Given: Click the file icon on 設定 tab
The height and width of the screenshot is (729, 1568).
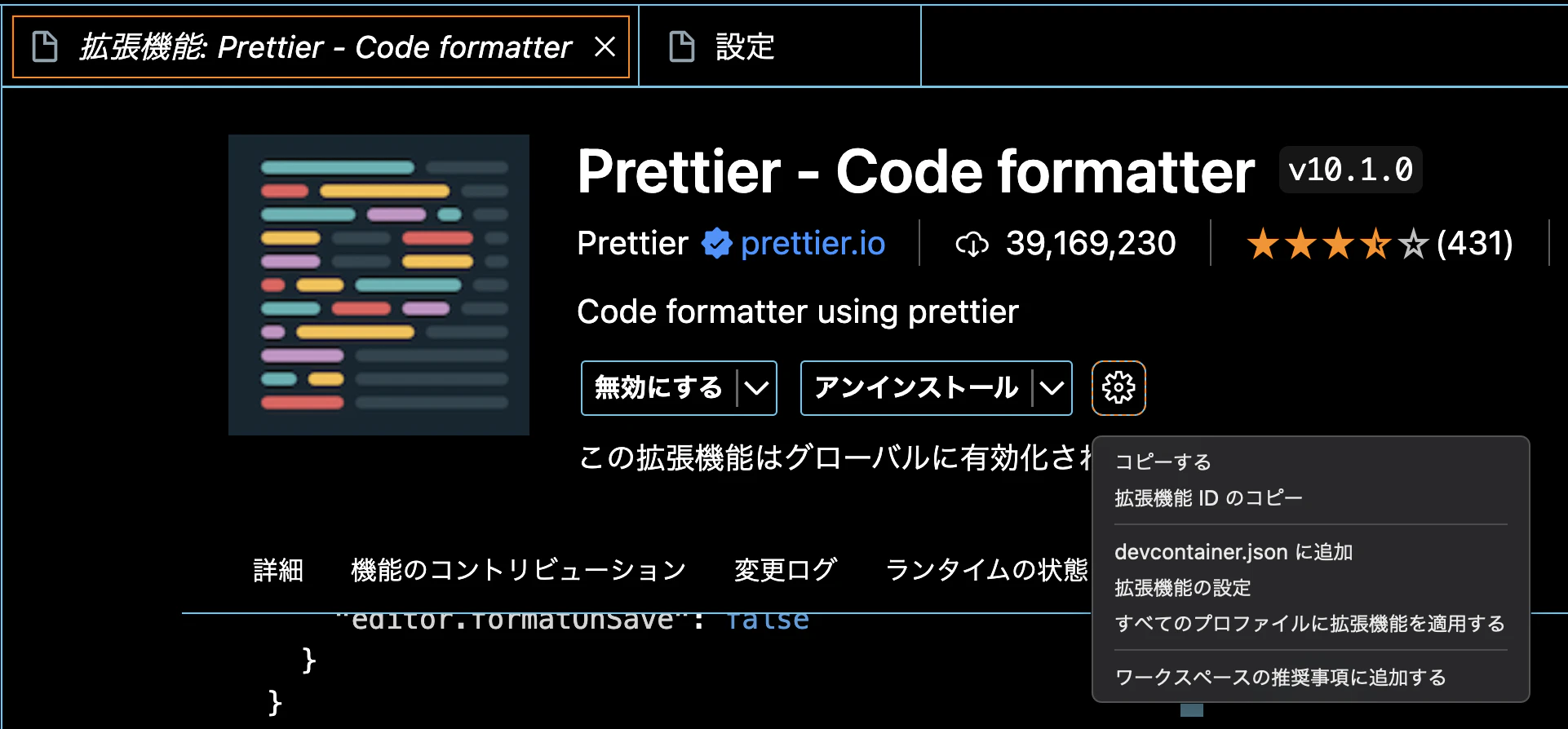Looking at the screenshot, I should [682, 46].
